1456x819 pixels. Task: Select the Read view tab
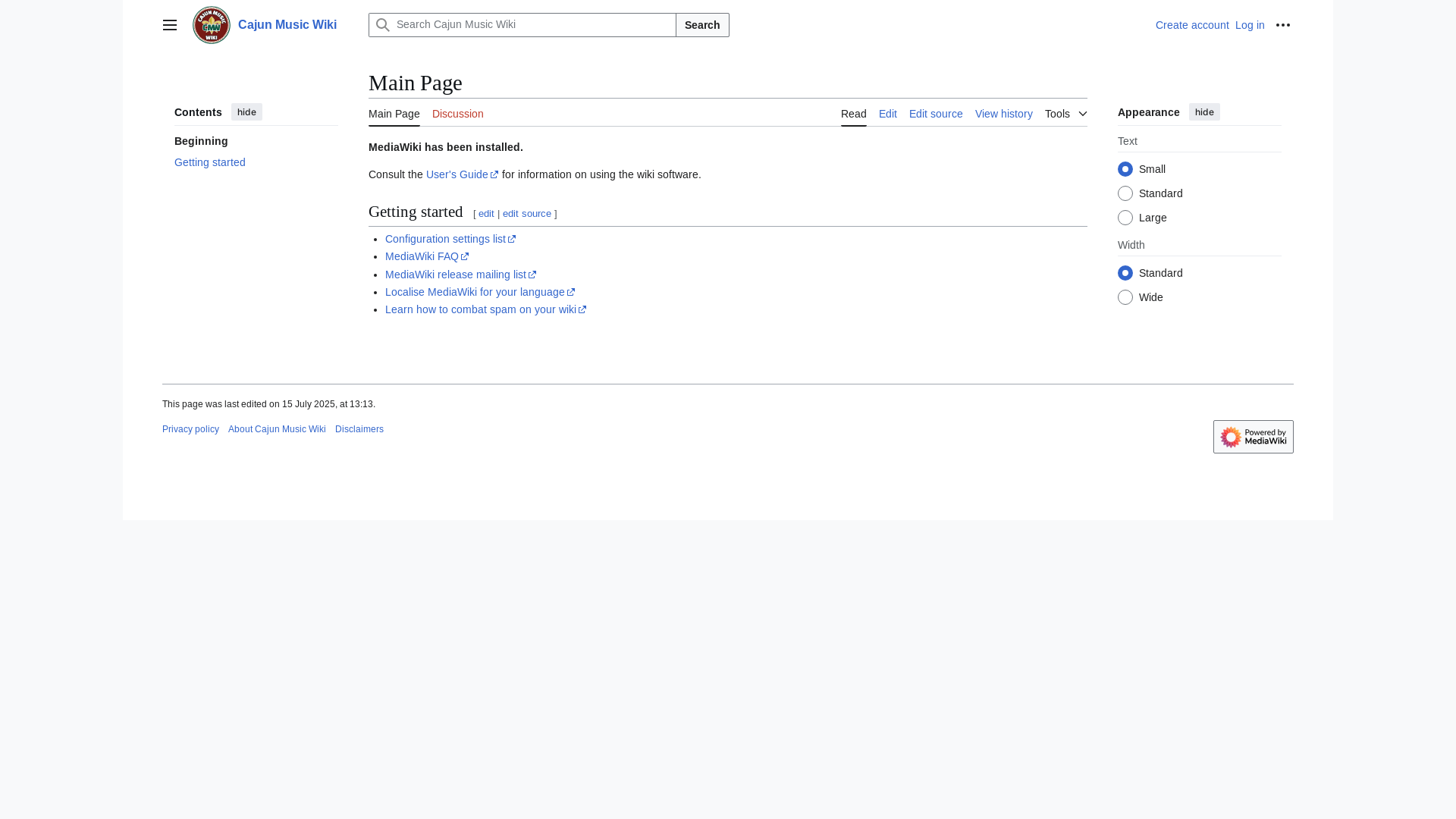tap(853, 114)
